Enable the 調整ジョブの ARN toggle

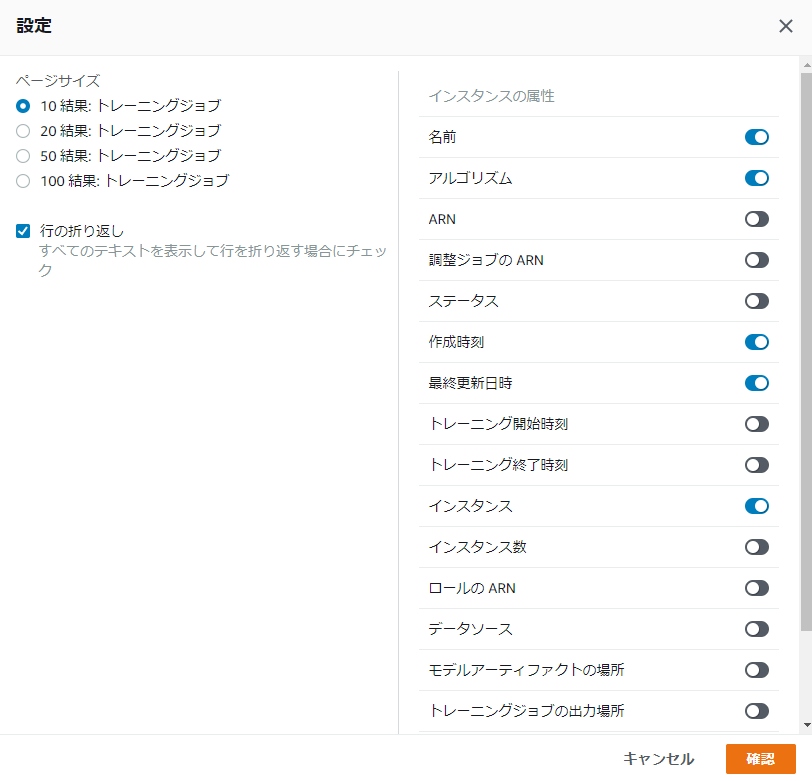(757, 260)
